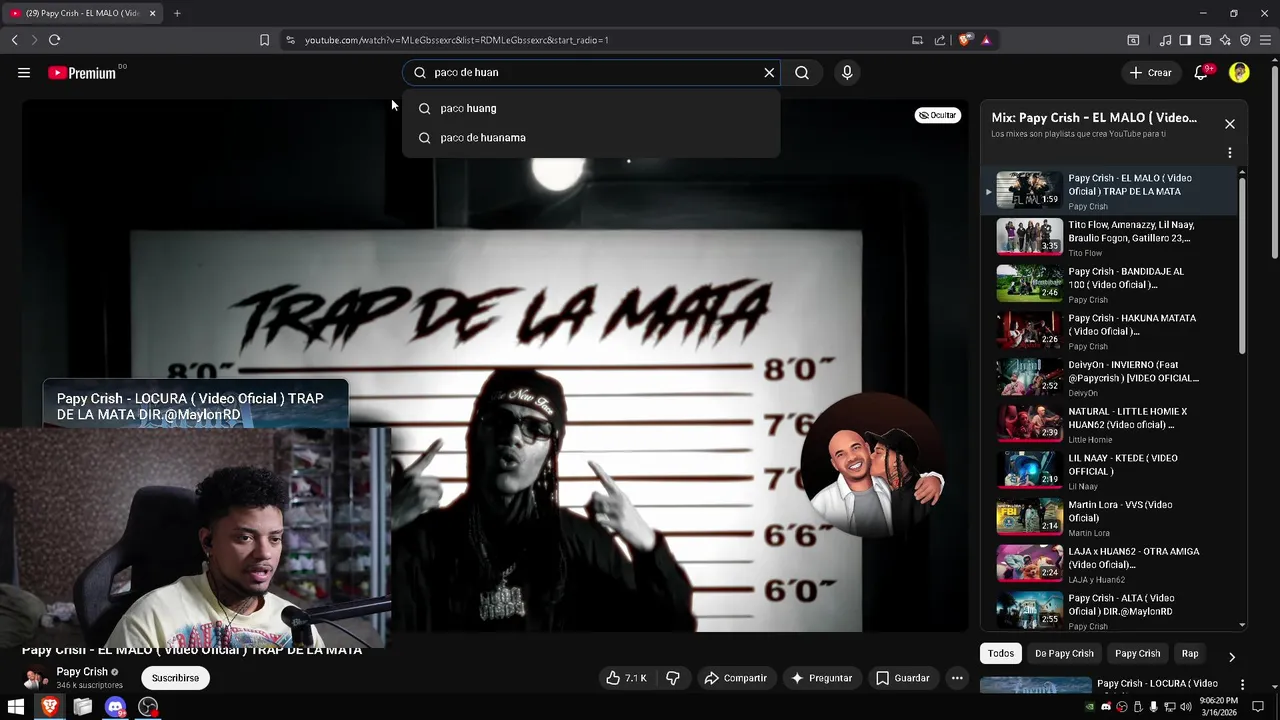
Task: Play Tito Flow, Amenazzy, Lil Naay video
Action: [x=1110, y=237]
